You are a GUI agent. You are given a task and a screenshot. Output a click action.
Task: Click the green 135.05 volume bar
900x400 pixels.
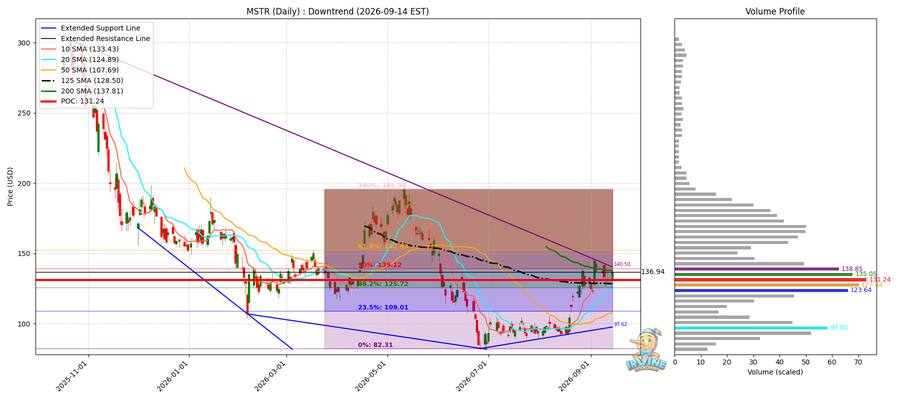pos(763,274)
